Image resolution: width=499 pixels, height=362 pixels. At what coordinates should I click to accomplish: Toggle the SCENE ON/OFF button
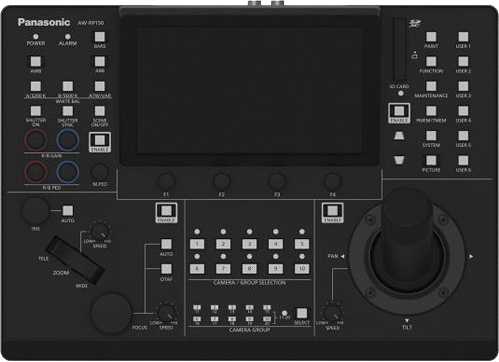[x=99, y=111]
